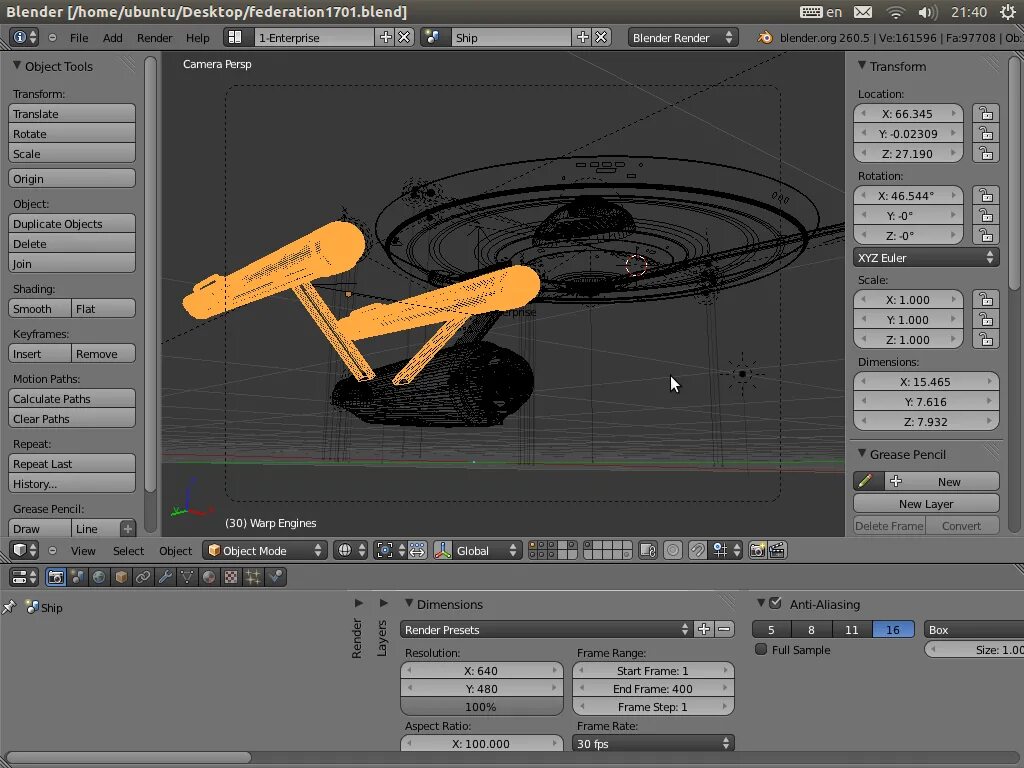Viewport: 1024px width, 768px height.
Task: Click the Calculate Paths button
Action: (x=72, y=398)
